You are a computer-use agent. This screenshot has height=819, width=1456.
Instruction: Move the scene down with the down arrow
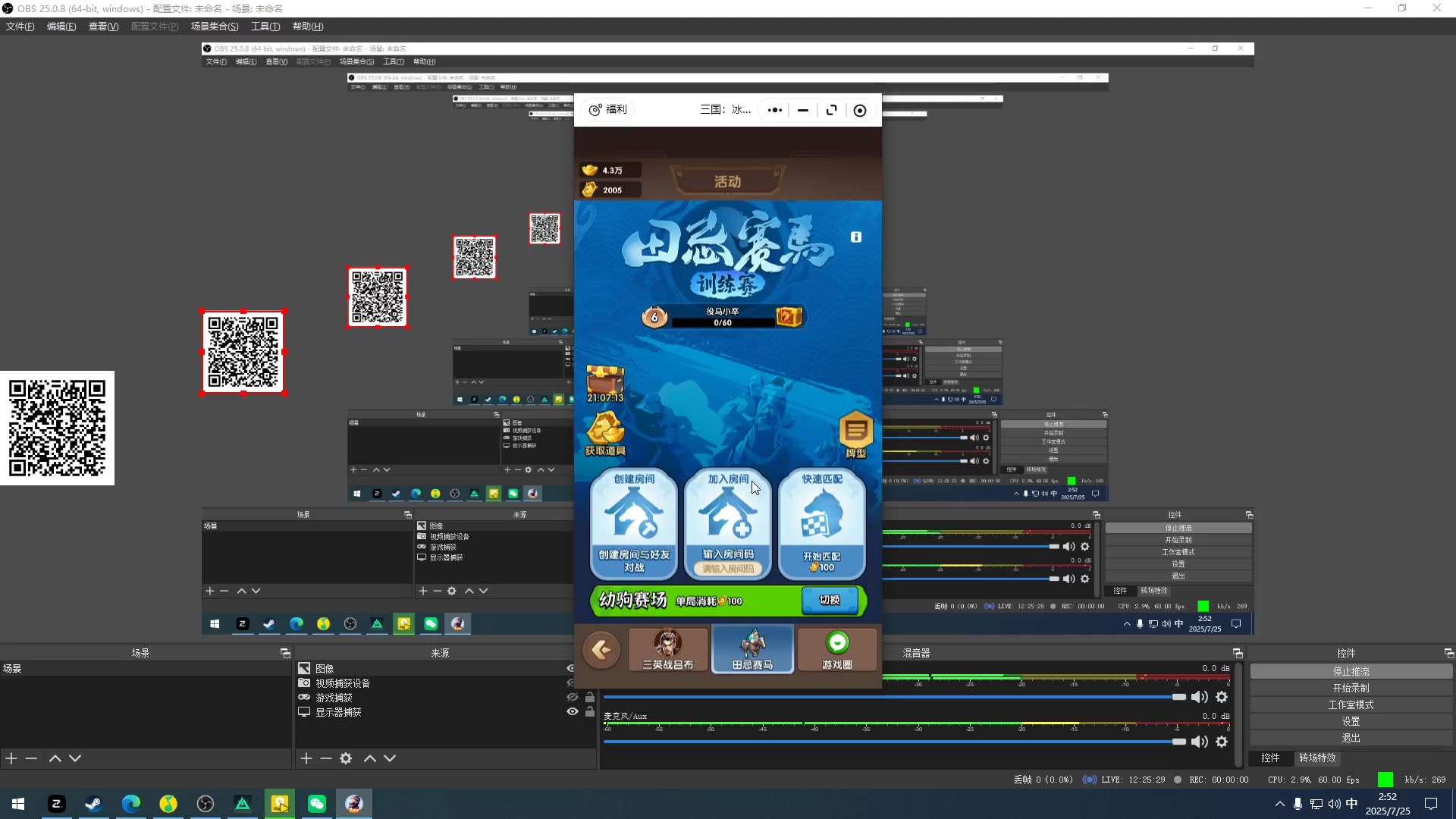tap(75, 758)
